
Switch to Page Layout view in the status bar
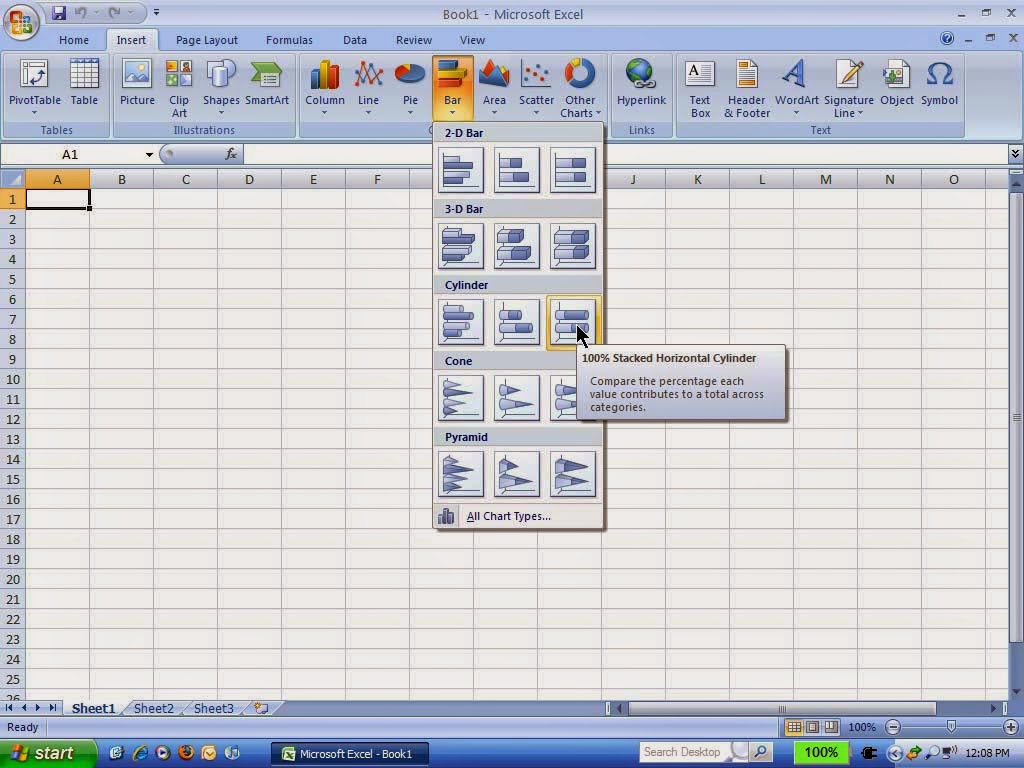[812, 727]
